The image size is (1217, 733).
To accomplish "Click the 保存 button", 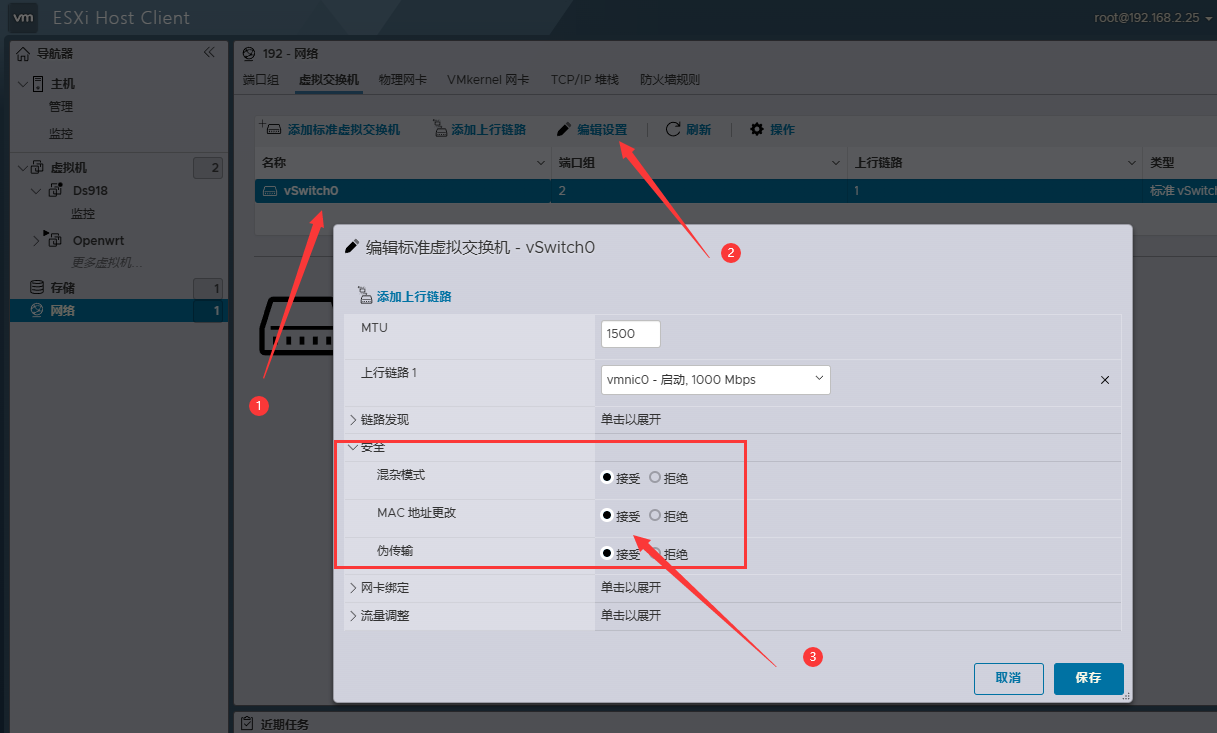I will [x=1089, y=678].
